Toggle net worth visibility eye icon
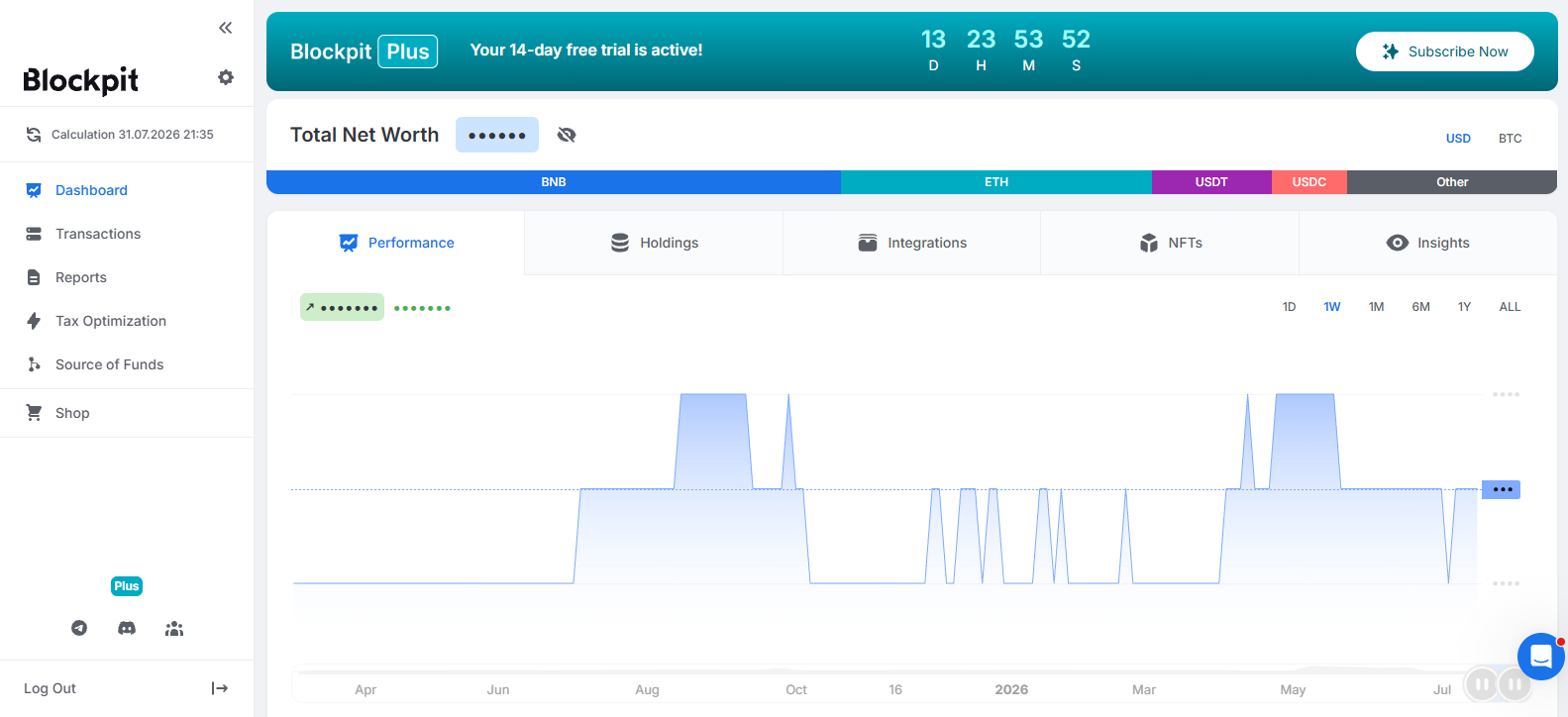 (567, 135)
